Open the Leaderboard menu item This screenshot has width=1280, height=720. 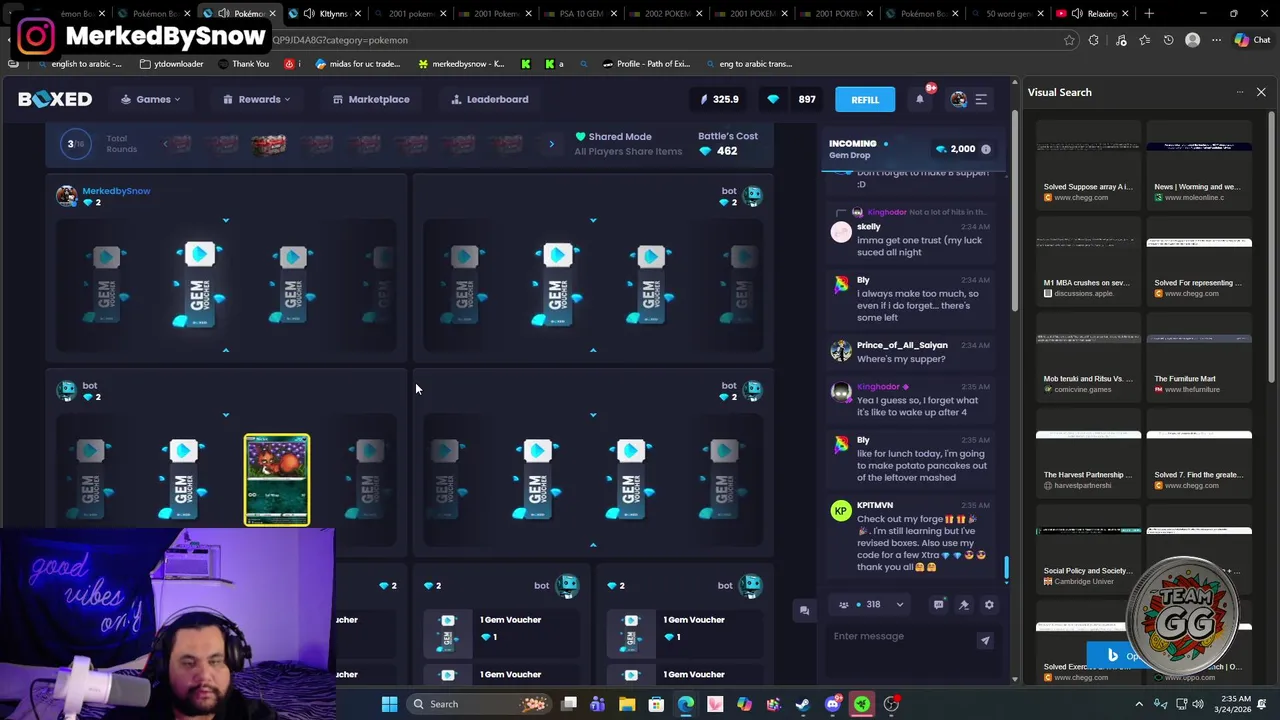pyautogui.click(x=490, y=99)
